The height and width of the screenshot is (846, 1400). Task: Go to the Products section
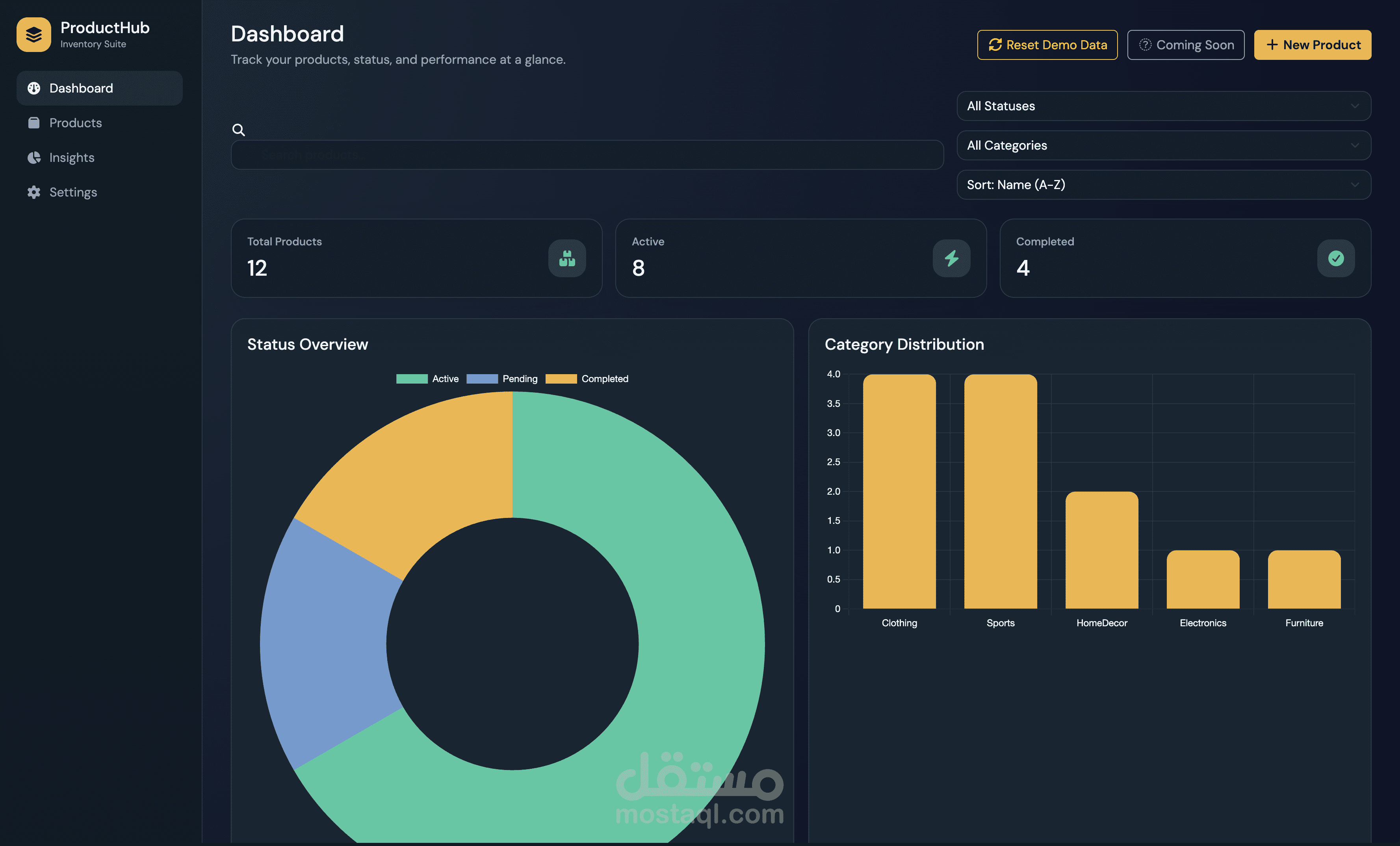pyautogui.click(x=76, y=123)
